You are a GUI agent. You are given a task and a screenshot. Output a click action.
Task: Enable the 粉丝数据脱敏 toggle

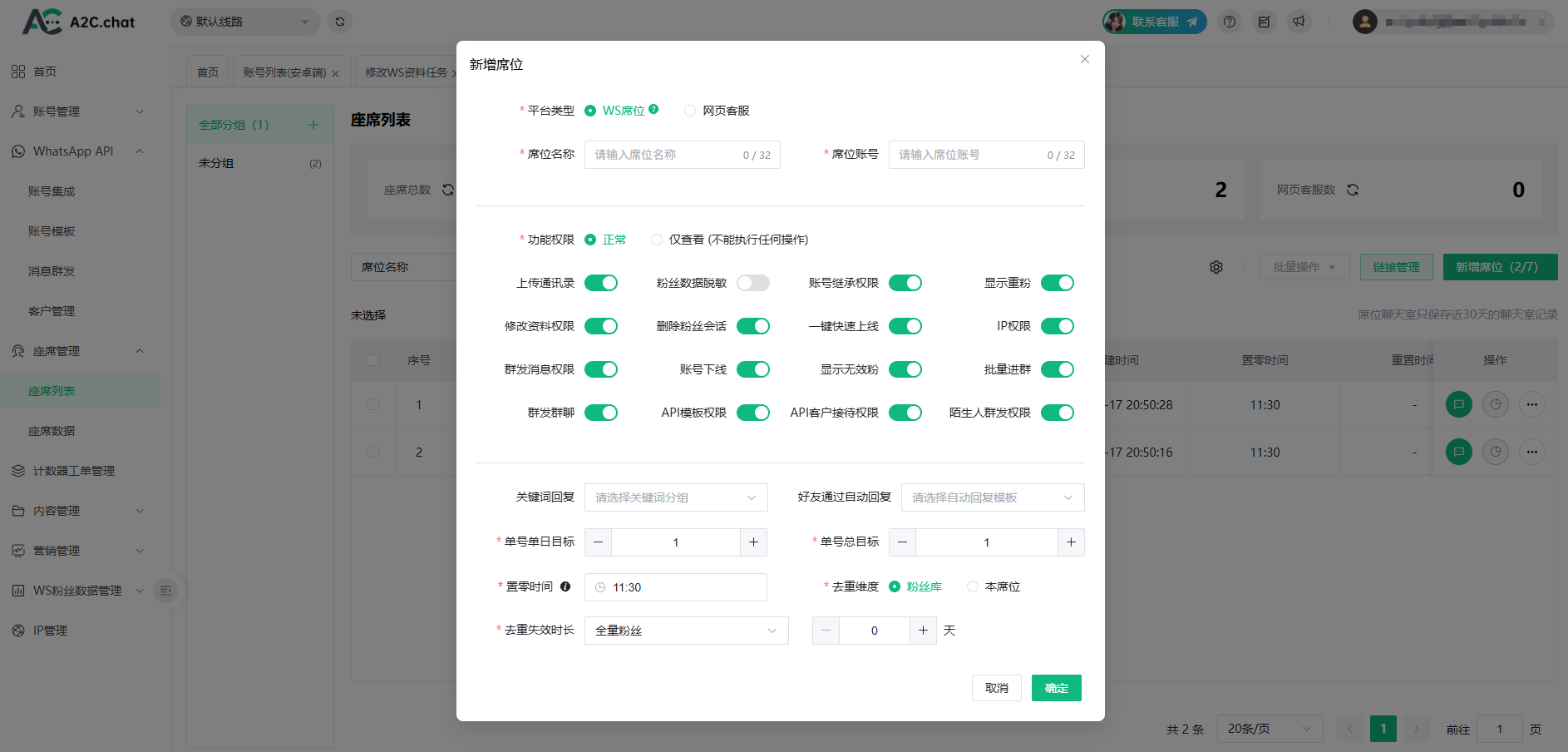[x=752, y=283]
